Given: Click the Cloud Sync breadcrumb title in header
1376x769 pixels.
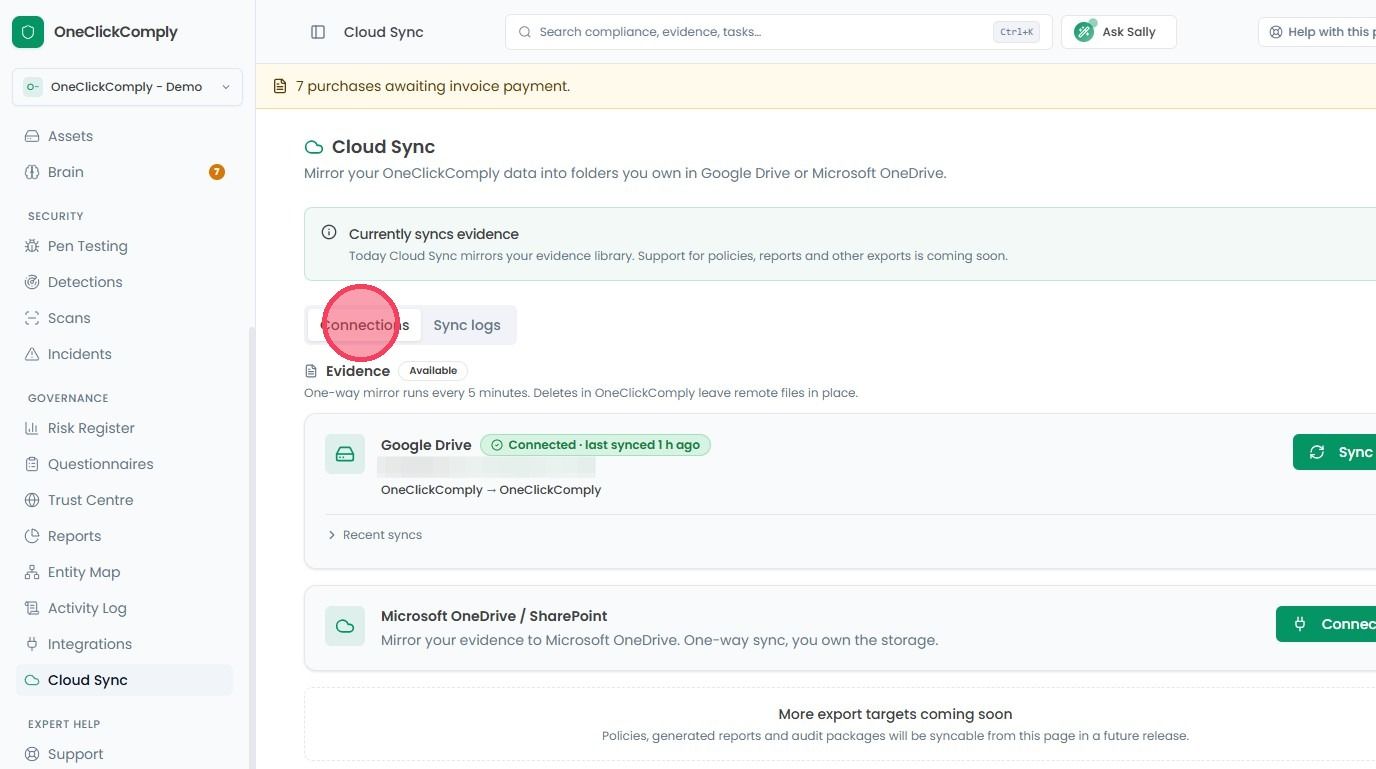Looking at the screenshot, I should coord(384,32).
